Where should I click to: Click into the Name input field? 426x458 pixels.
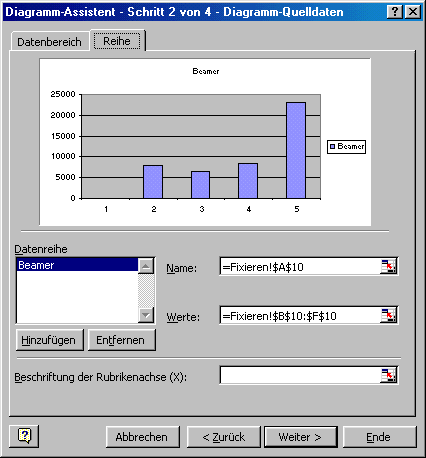(x=300, y=267)
